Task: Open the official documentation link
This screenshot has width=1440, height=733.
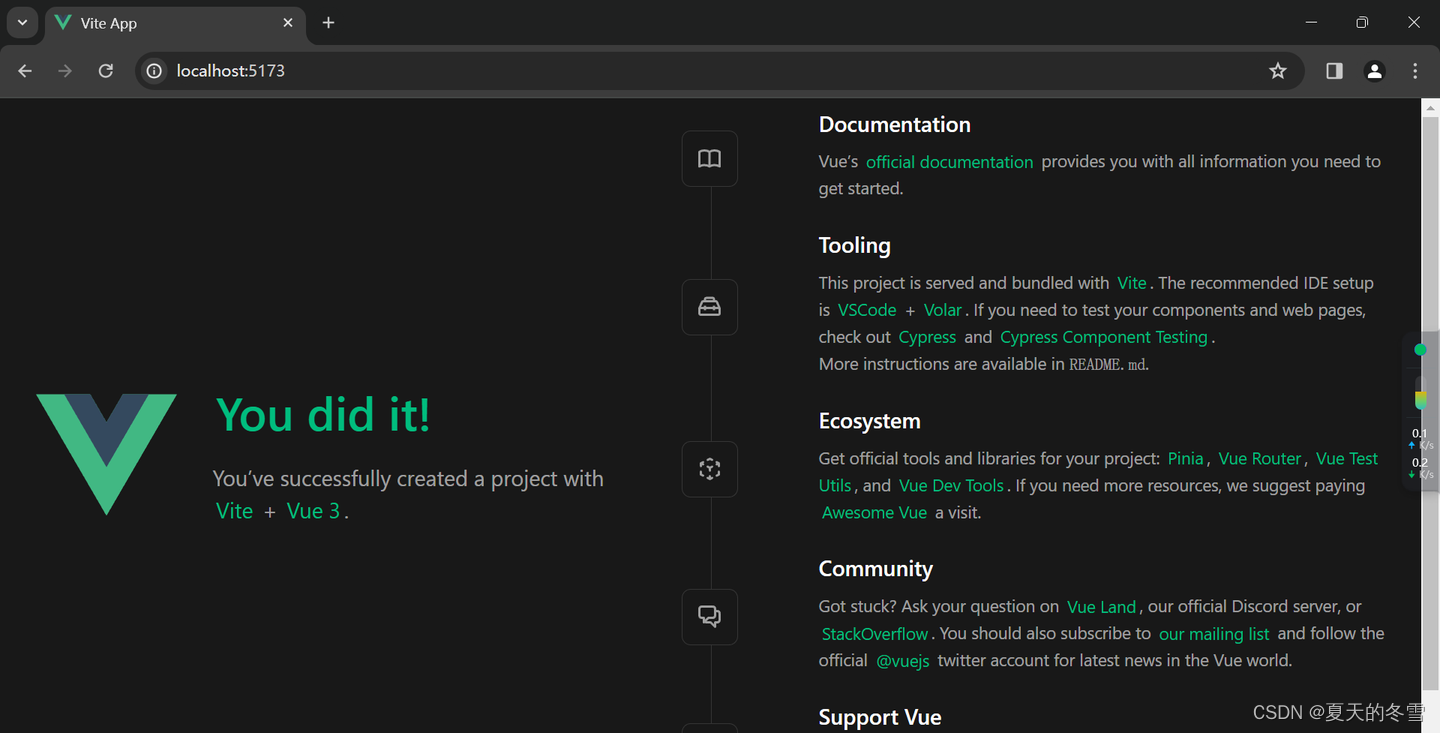Action: [949, 162]
